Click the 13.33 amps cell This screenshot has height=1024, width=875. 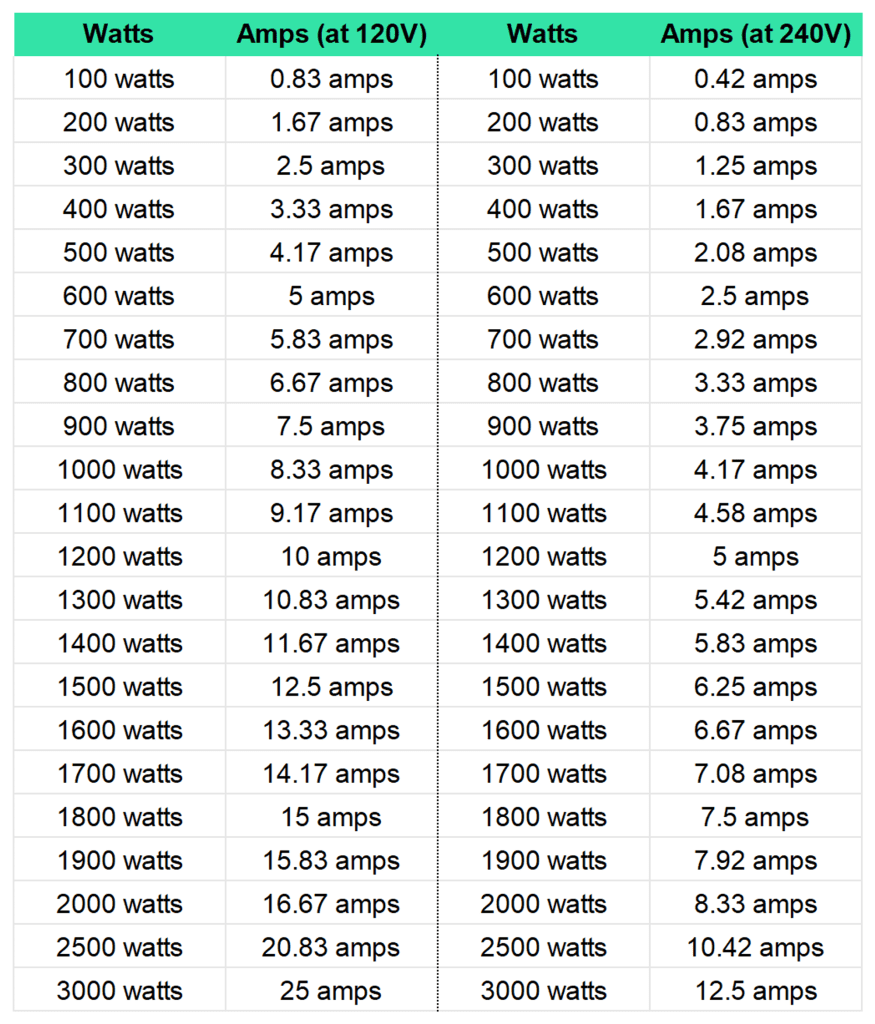pyautogui.click(x=331, y=730)
